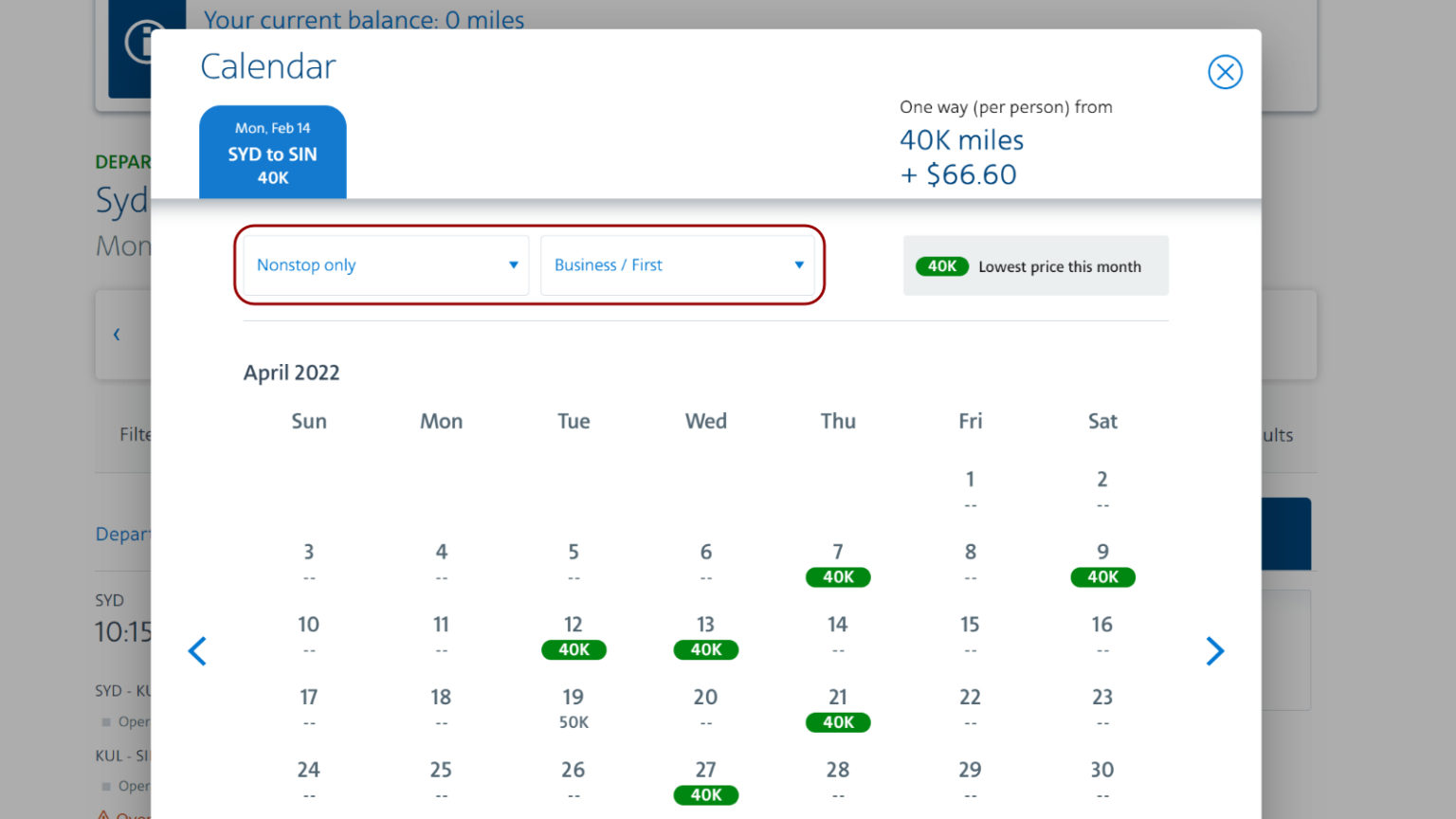Click the Your current balance link
This screenshot has height=819, width=1456.
pyautogui.click(x=363, y=20)
